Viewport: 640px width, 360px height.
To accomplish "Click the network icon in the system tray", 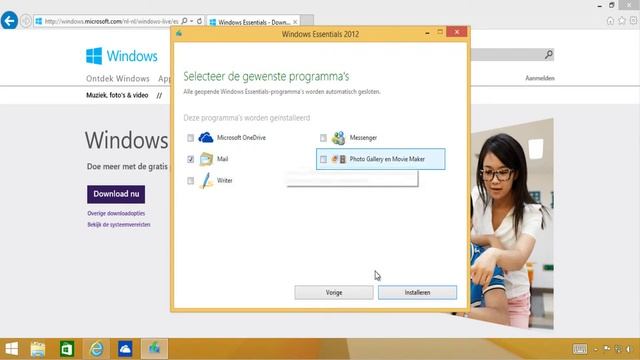I will 618,349.
